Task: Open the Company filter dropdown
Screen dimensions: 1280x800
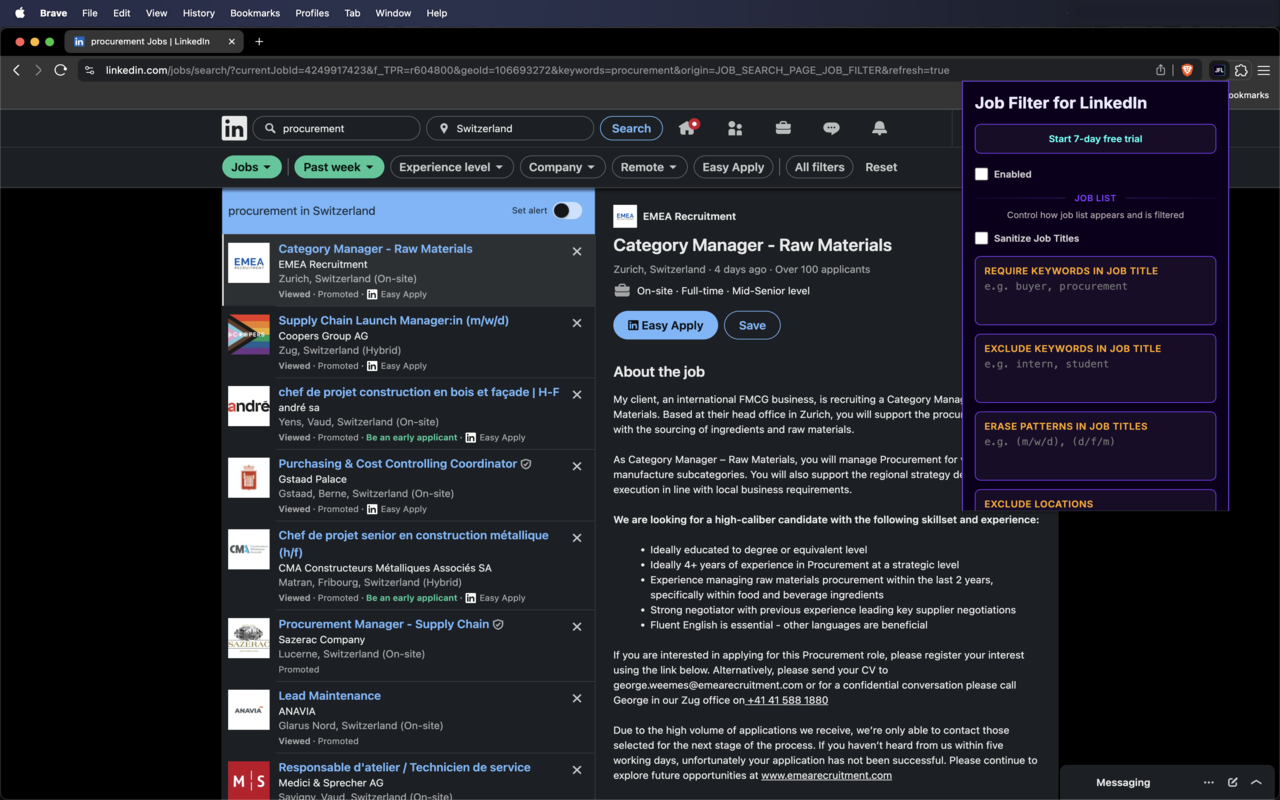Action: [562, 167]
